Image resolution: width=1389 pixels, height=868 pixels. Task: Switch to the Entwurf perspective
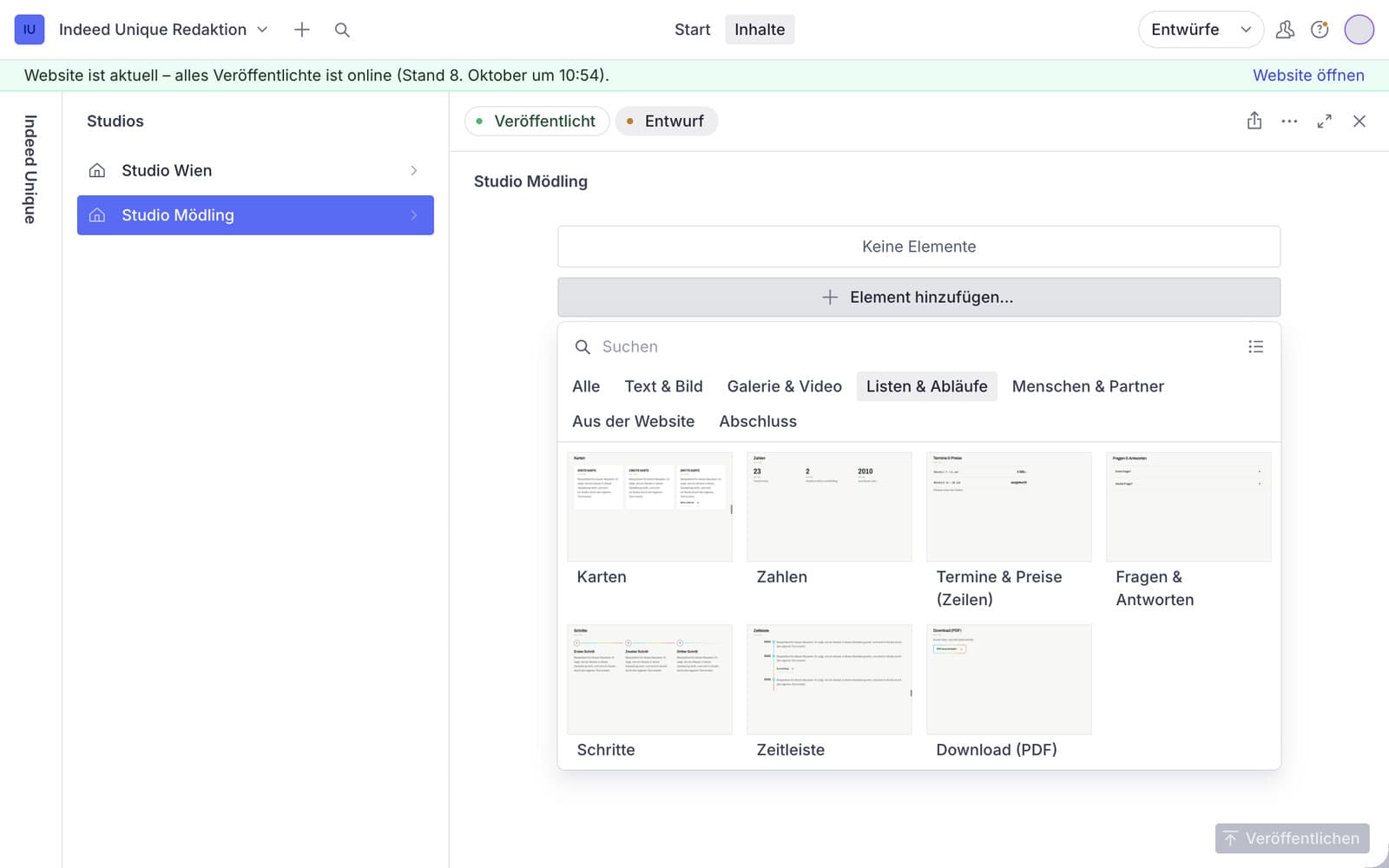tap(666, 122)
